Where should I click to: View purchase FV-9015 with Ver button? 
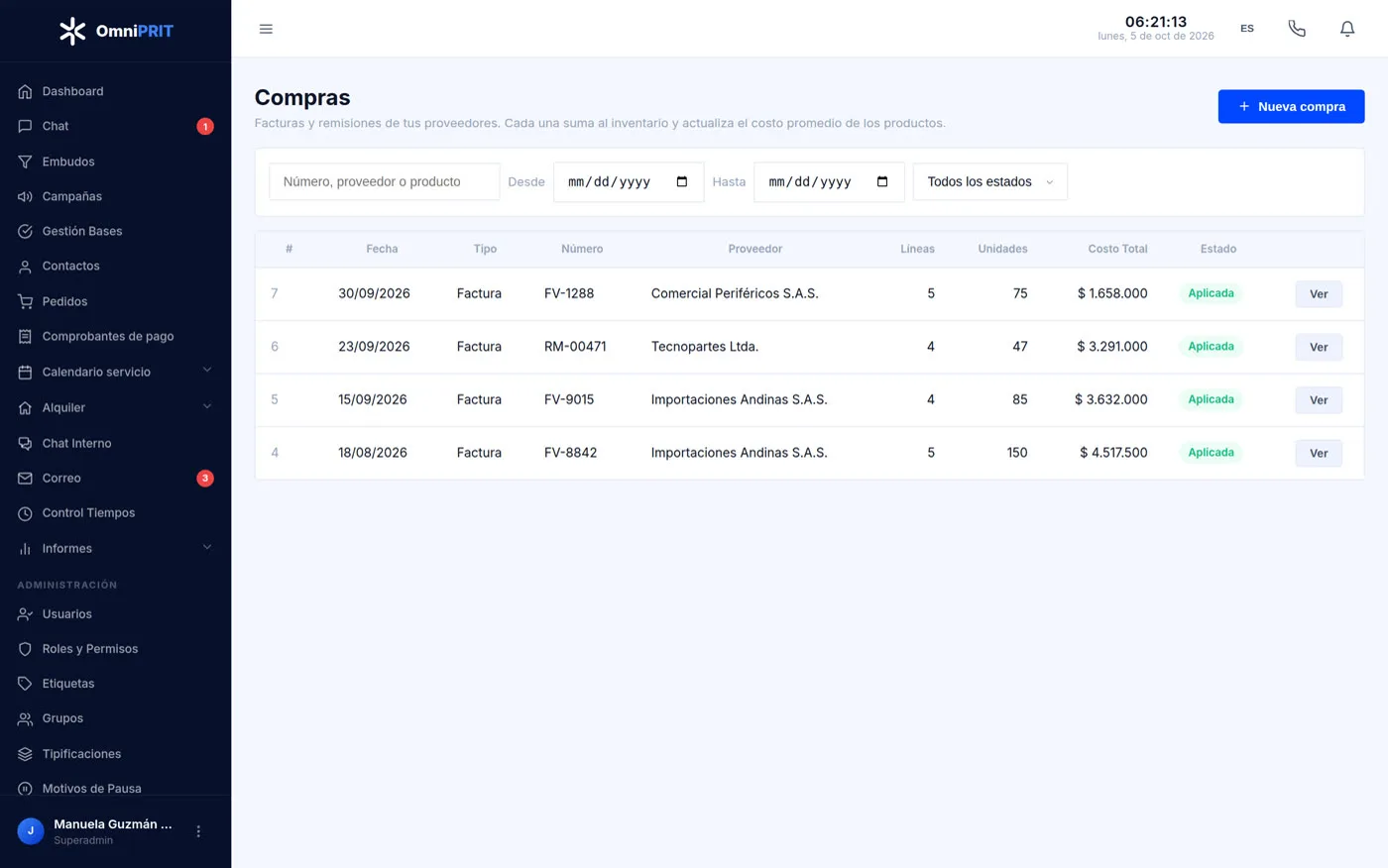click(1319, 400)
